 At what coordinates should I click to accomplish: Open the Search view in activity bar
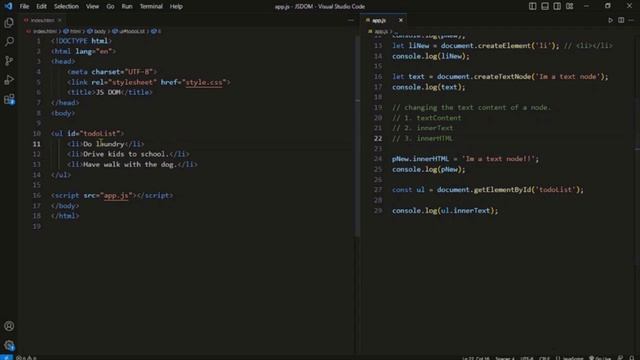9,42
